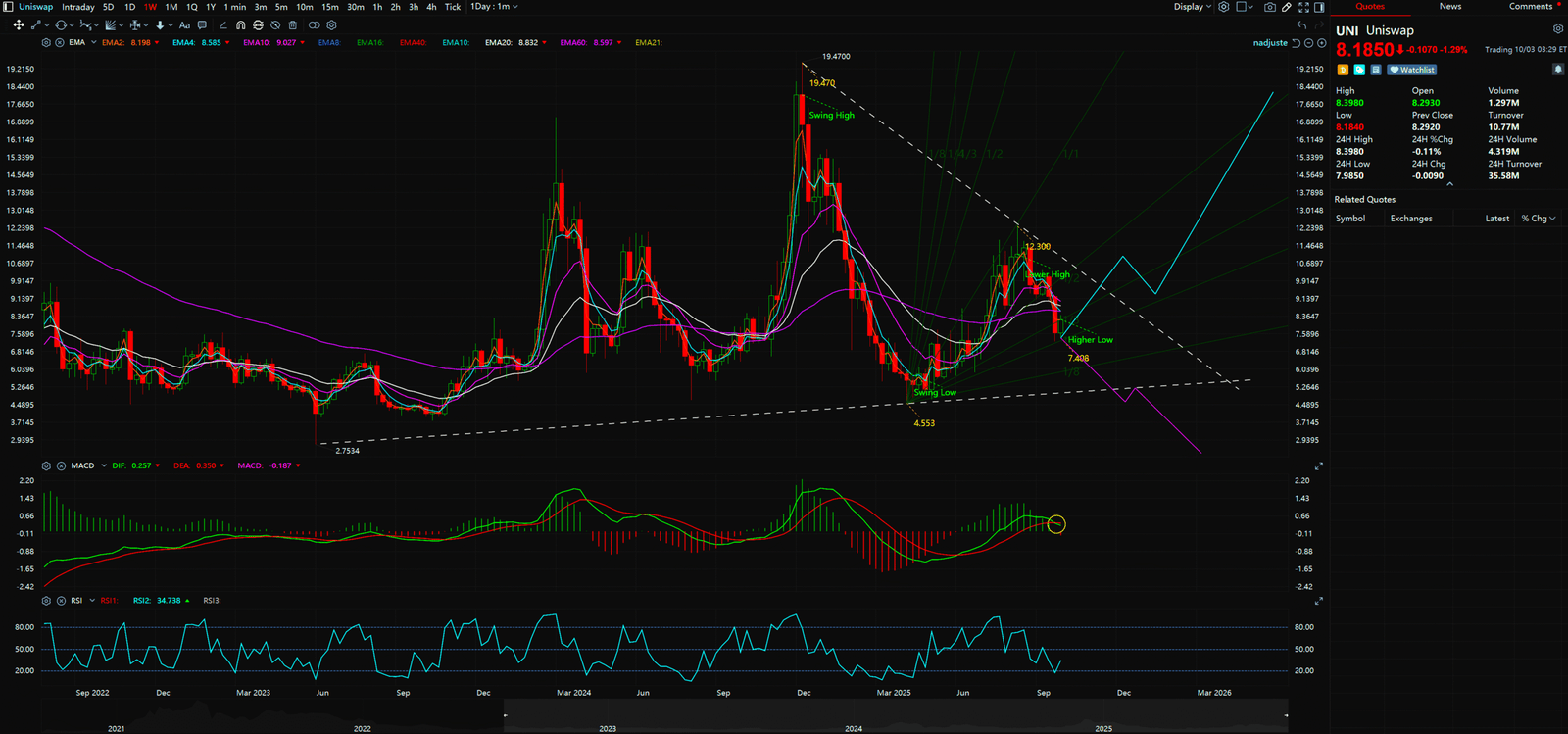Toggle hide-all-drawings eye icon

click(x=275, y=25)
